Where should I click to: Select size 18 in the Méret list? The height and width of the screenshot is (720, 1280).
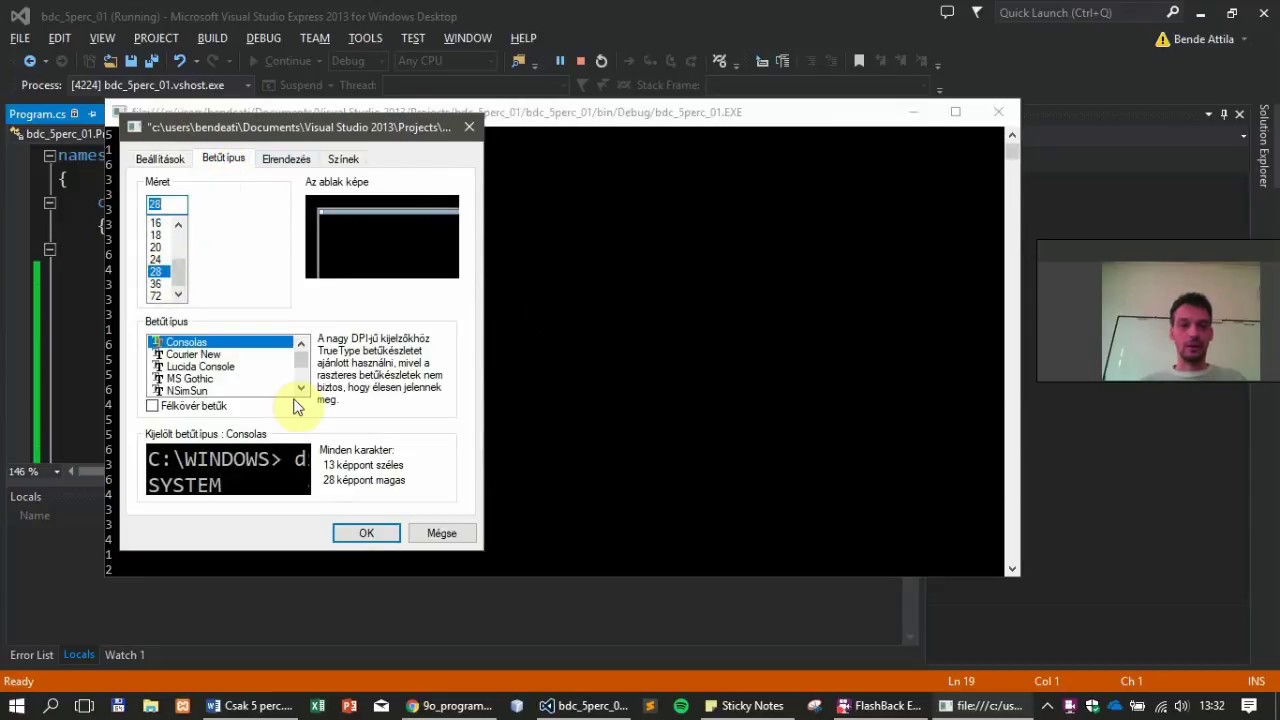(x=155, y=235)
